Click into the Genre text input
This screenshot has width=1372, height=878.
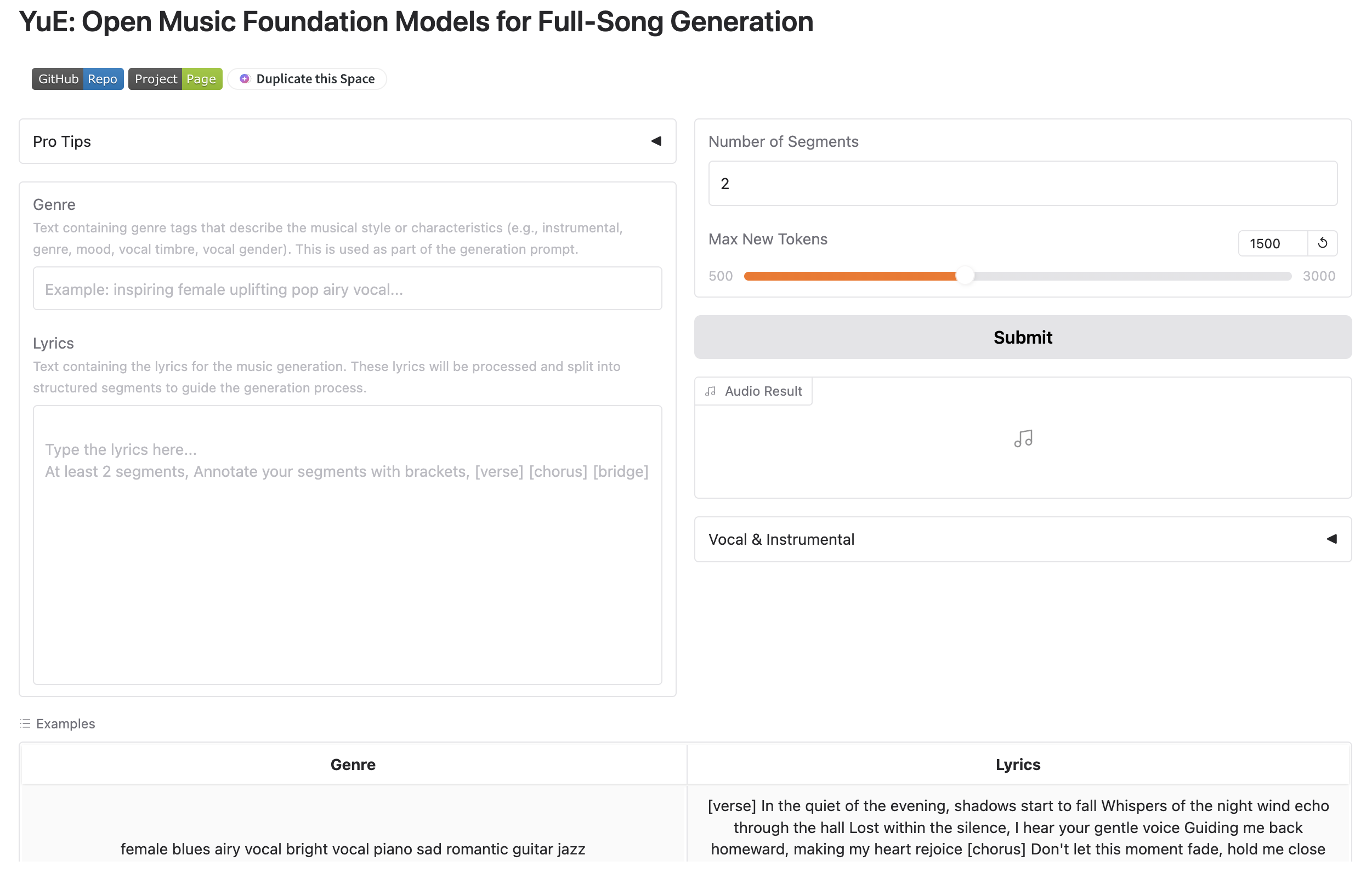348,288
